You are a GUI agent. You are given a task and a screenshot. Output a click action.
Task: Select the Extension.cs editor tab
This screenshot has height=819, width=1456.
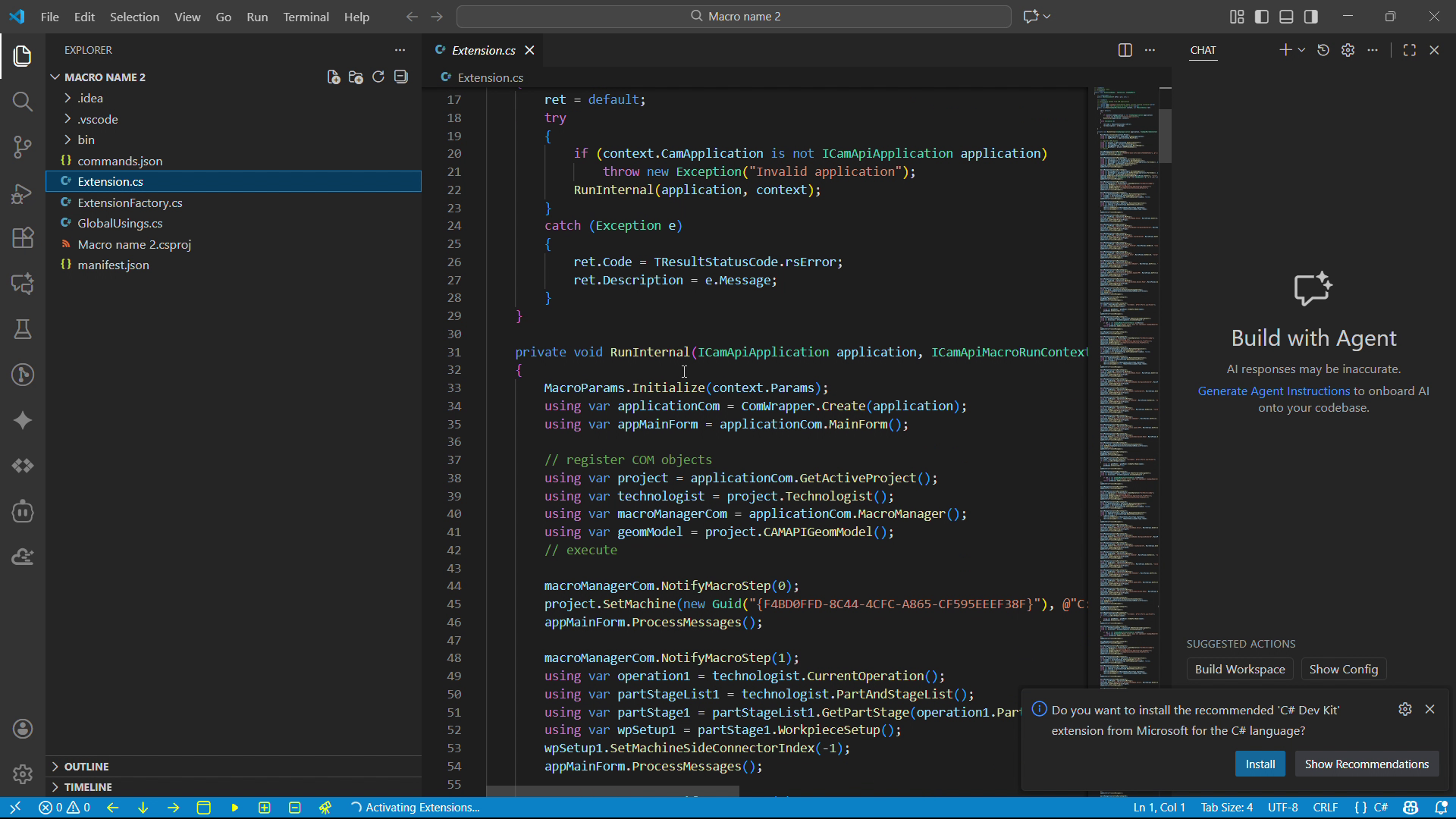point(483,50)
